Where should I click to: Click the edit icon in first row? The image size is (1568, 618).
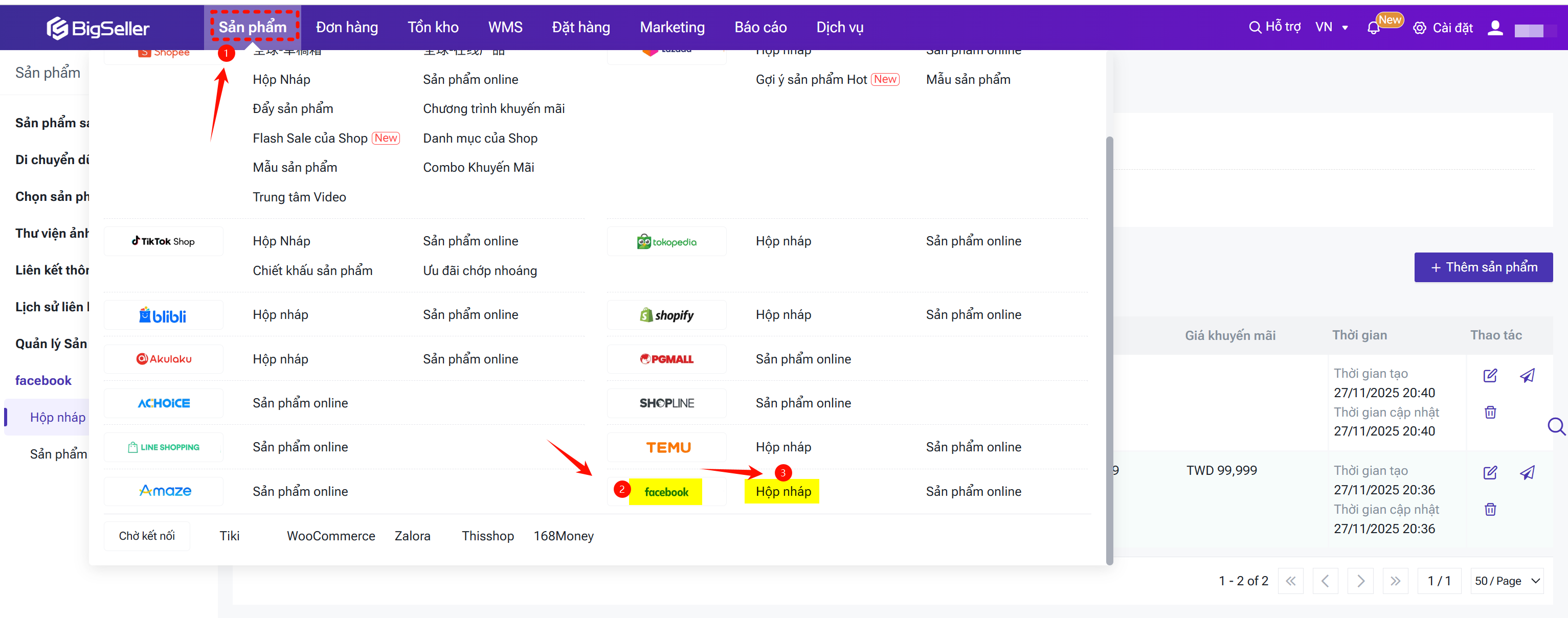pyautogui.click(x=1489, y=375)
